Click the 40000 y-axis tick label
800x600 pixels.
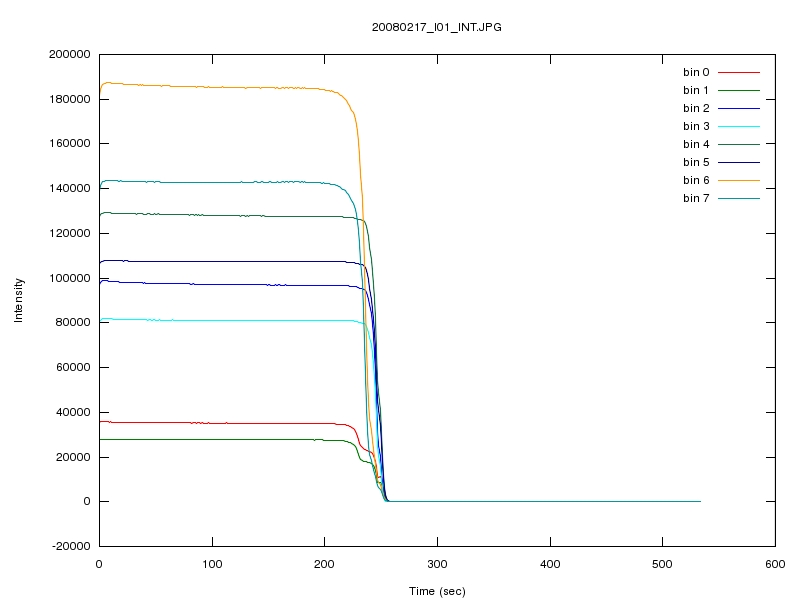(x=73, y=412)
